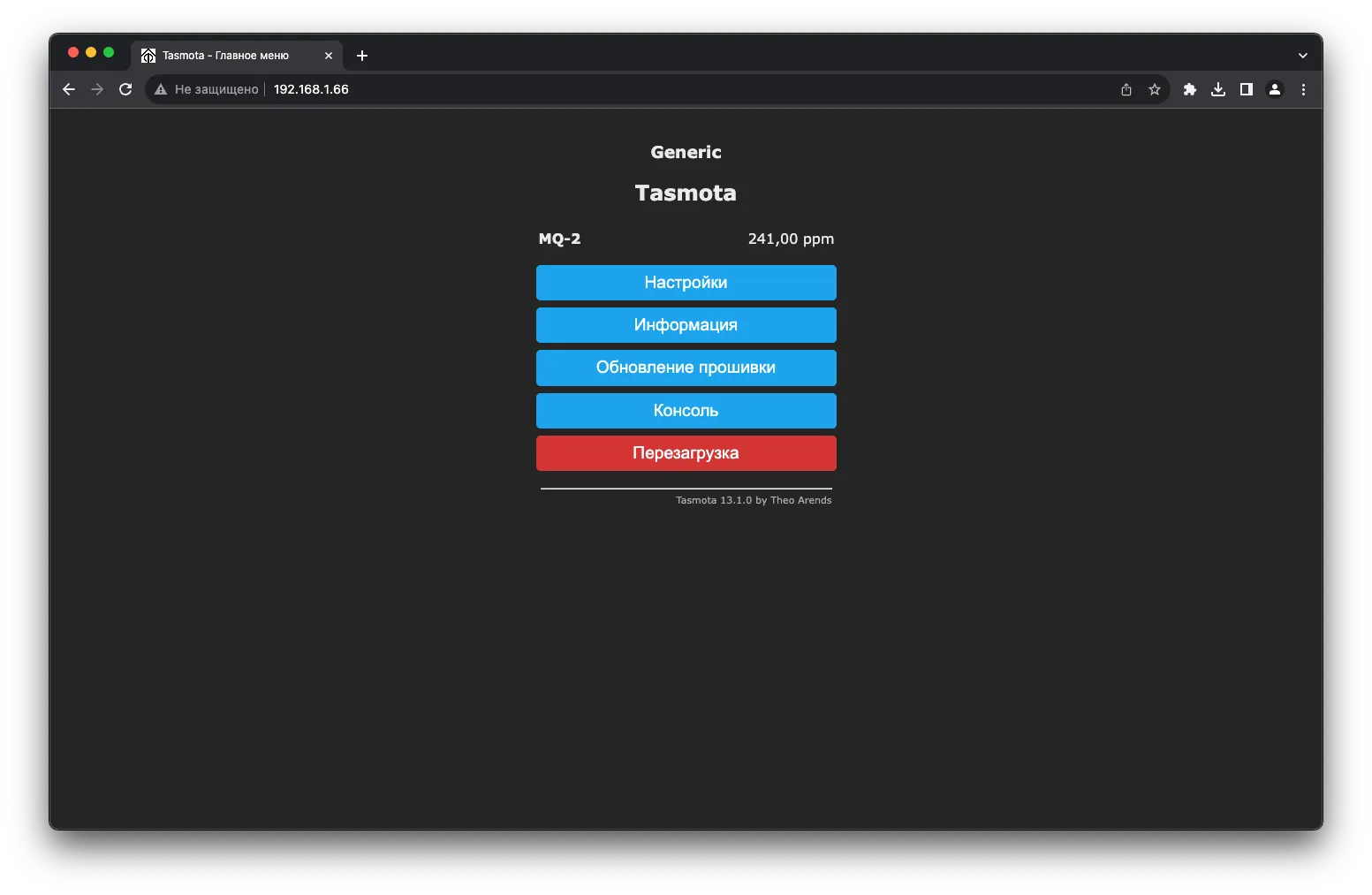Bookmark page with the star icon
1372x895 pixels.
(1155, 89)
